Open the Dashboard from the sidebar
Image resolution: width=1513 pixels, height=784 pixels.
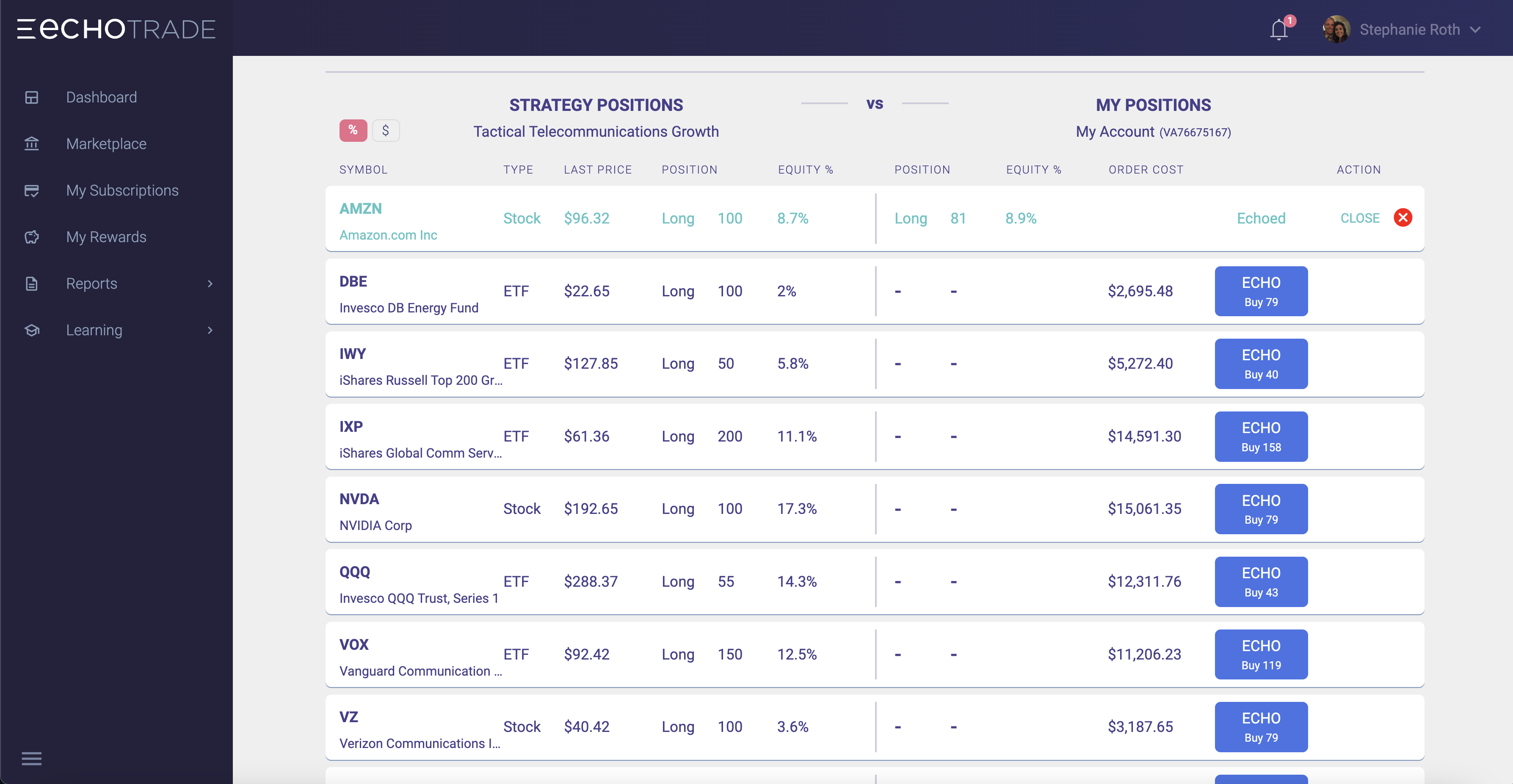[x=101, y=97]
